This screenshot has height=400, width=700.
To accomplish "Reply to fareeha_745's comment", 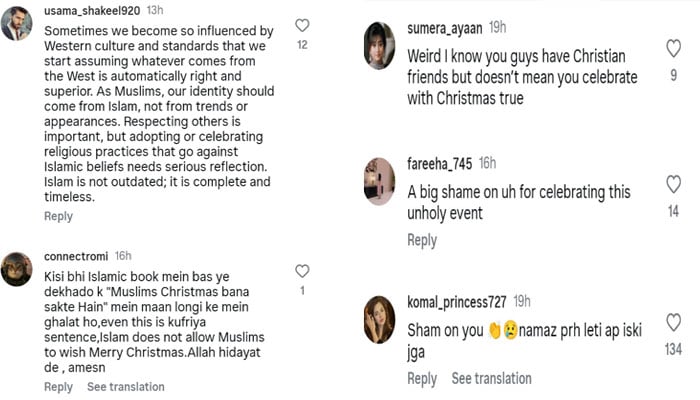I will (422, 240).
